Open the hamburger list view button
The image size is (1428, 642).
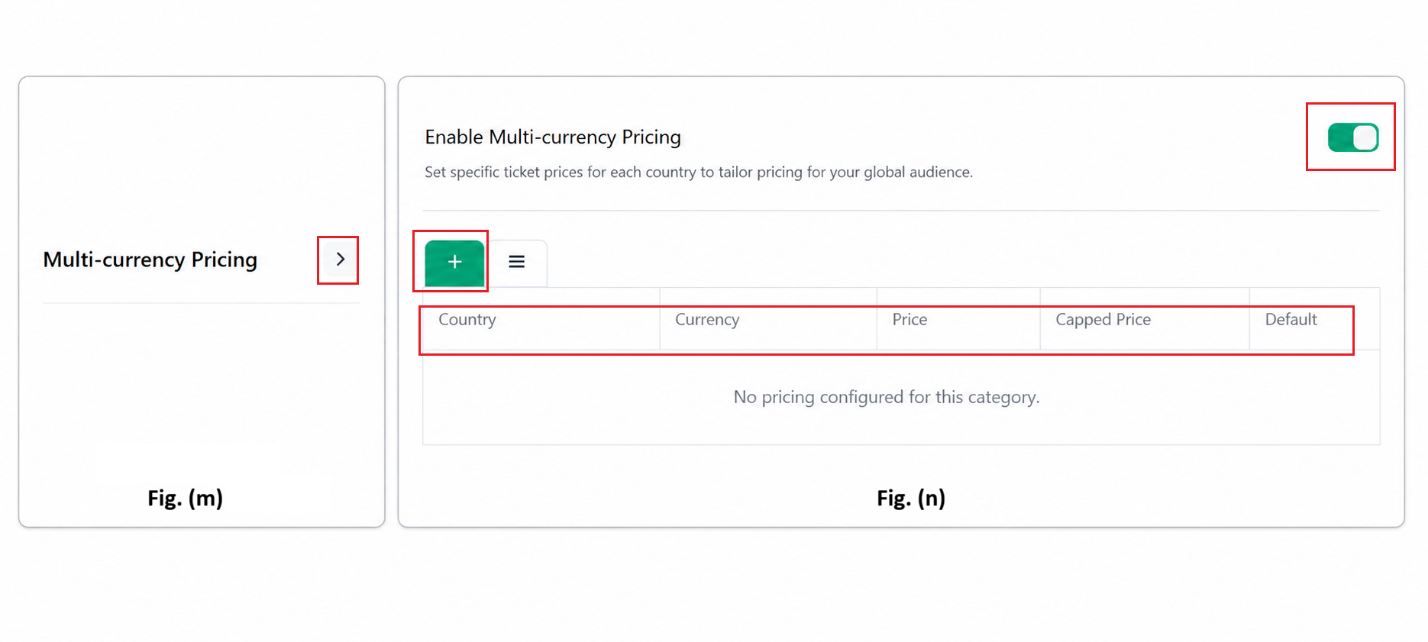(x=517, y=262)
